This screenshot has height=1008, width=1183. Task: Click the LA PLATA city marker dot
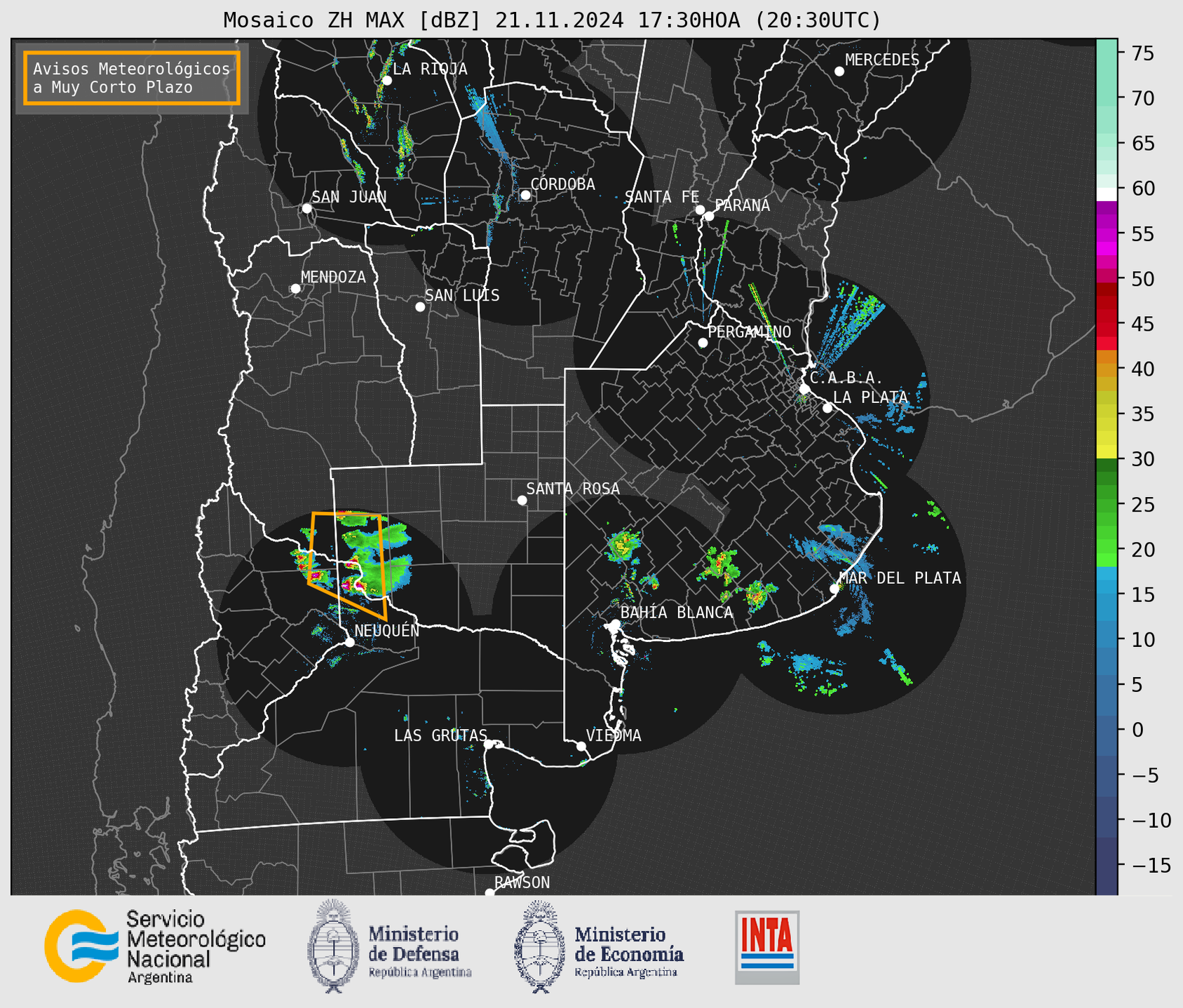coord(827,408)
